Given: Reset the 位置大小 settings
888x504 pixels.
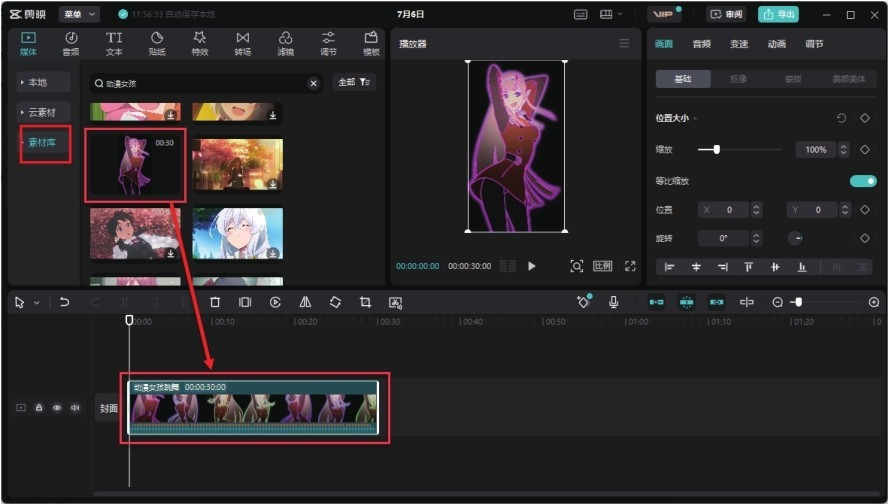Looking at the screenshot, I should [x=842, y=118].
